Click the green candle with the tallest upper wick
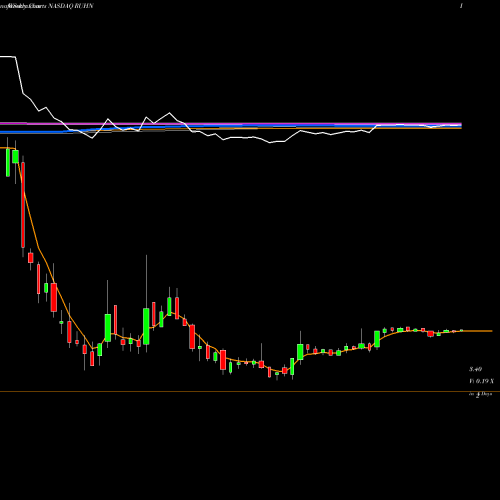The width and height of the screenshot is (500, 500). (146, 326)
